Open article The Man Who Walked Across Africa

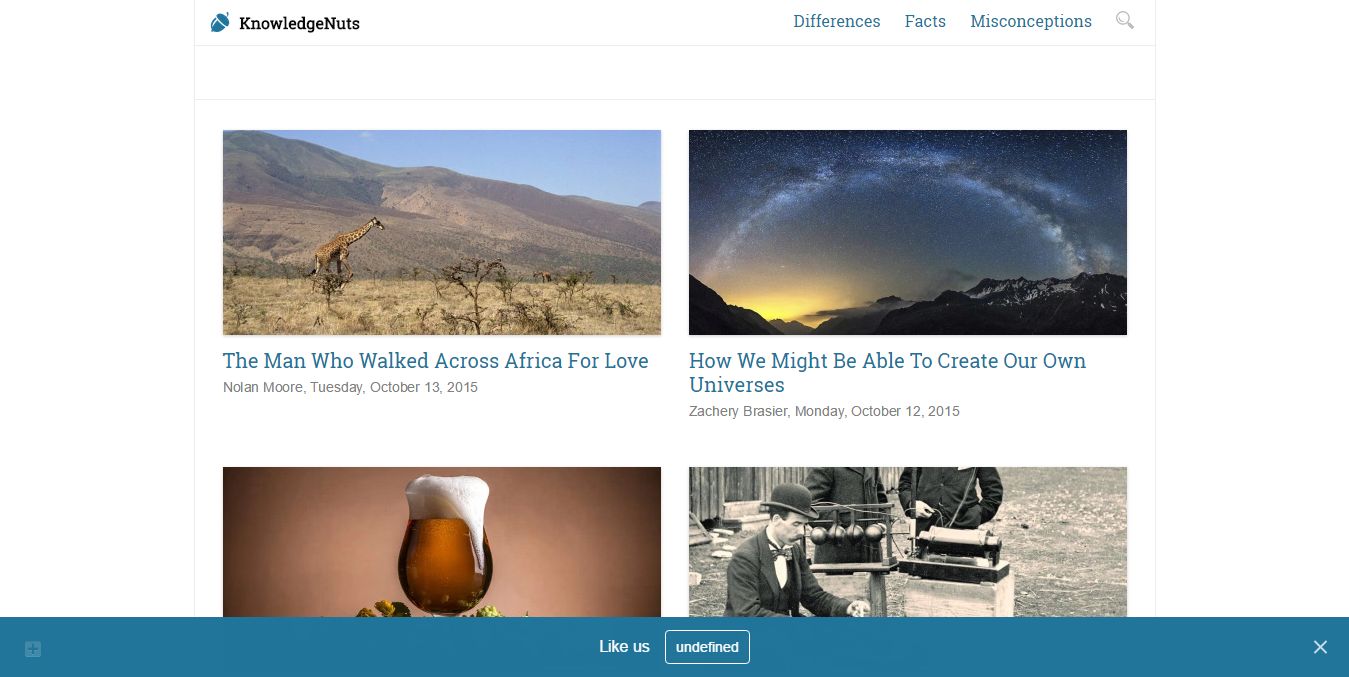(436, 361)
